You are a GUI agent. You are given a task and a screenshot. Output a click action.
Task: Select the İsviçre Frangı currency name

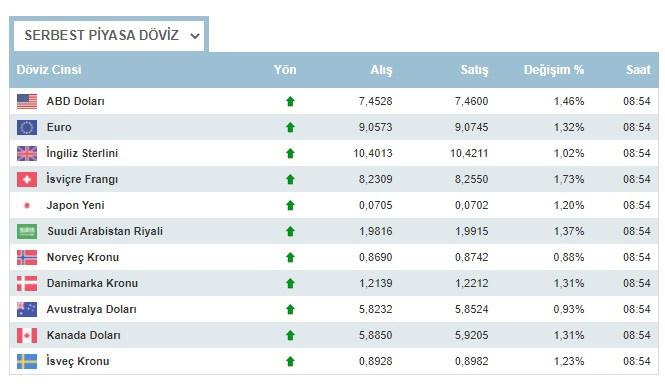coord(82,179)
